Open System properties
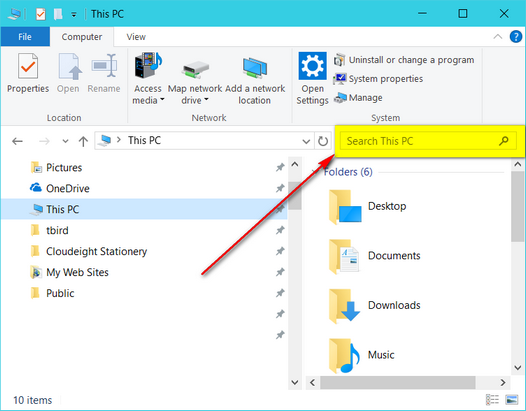 click(378, 79)
